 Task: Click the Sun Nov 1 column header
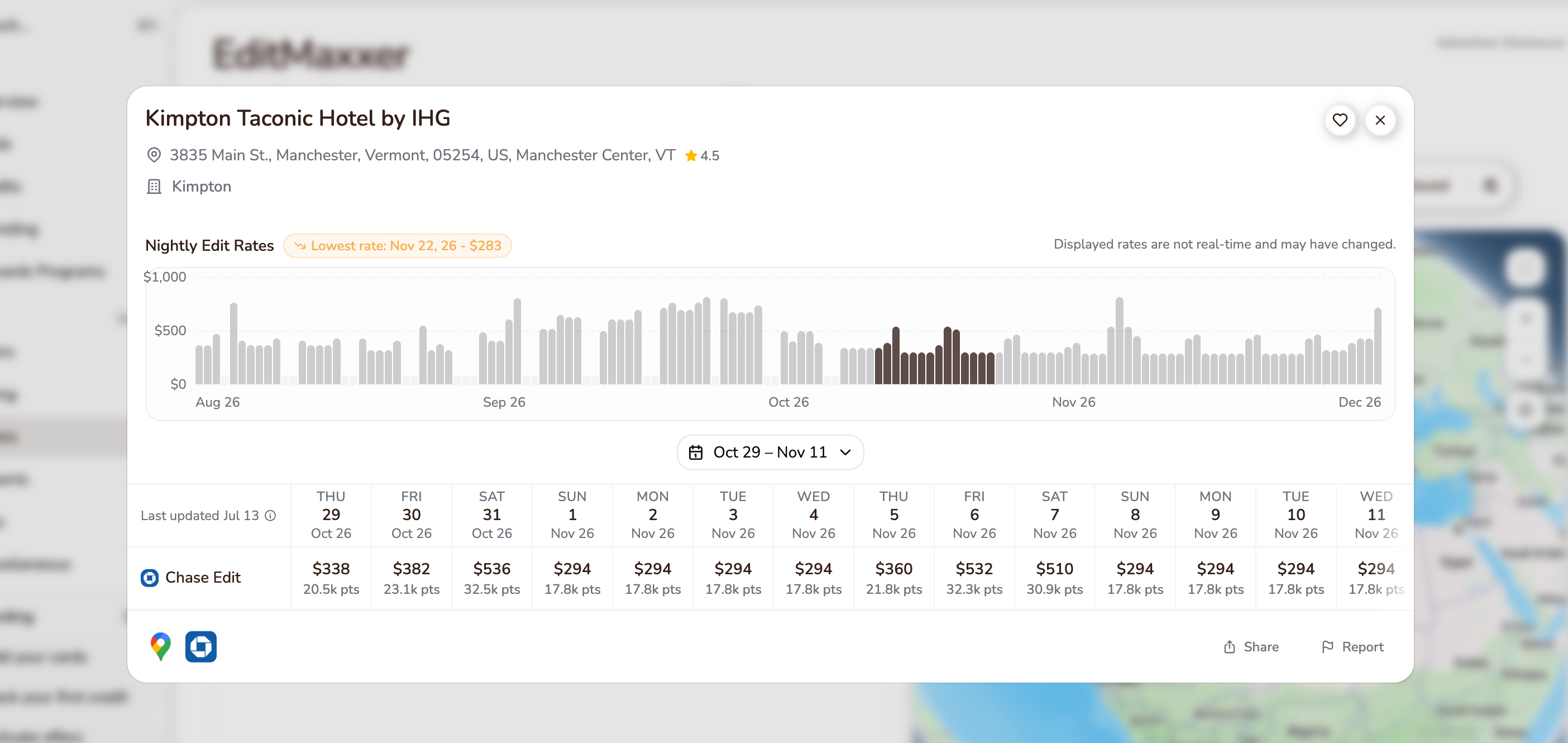pos(572,515)
